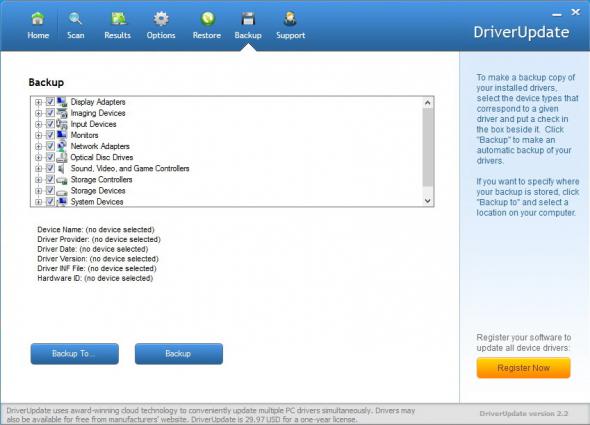The width and height of the screenshot is (590, 425).
Task: Uncheck the System Devices checkbox
Action: (50, 202)
